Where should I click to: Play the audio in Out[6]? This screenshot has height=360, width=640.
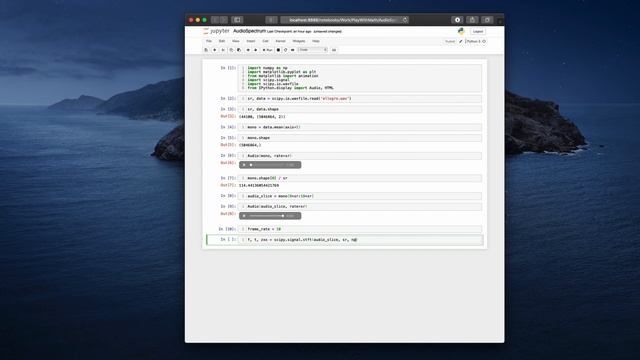tap(244, 165)
